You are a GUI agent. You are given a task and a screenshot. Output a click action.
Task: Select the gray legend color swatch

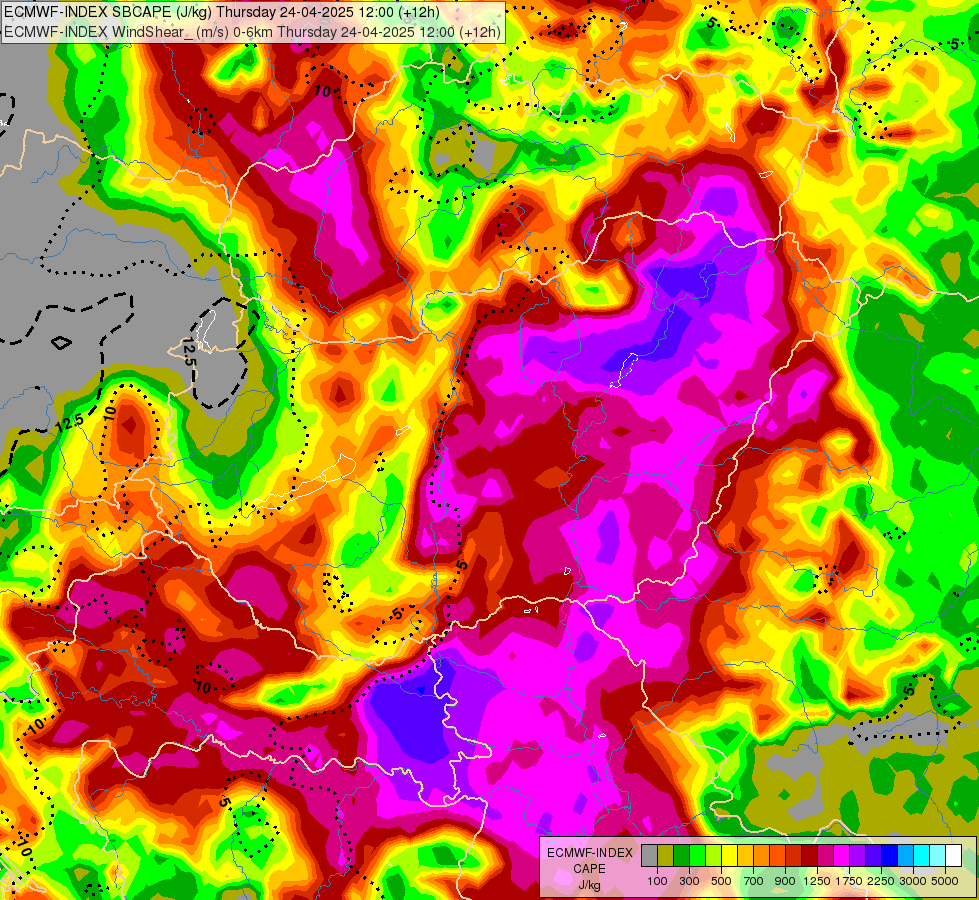[649, 855]
